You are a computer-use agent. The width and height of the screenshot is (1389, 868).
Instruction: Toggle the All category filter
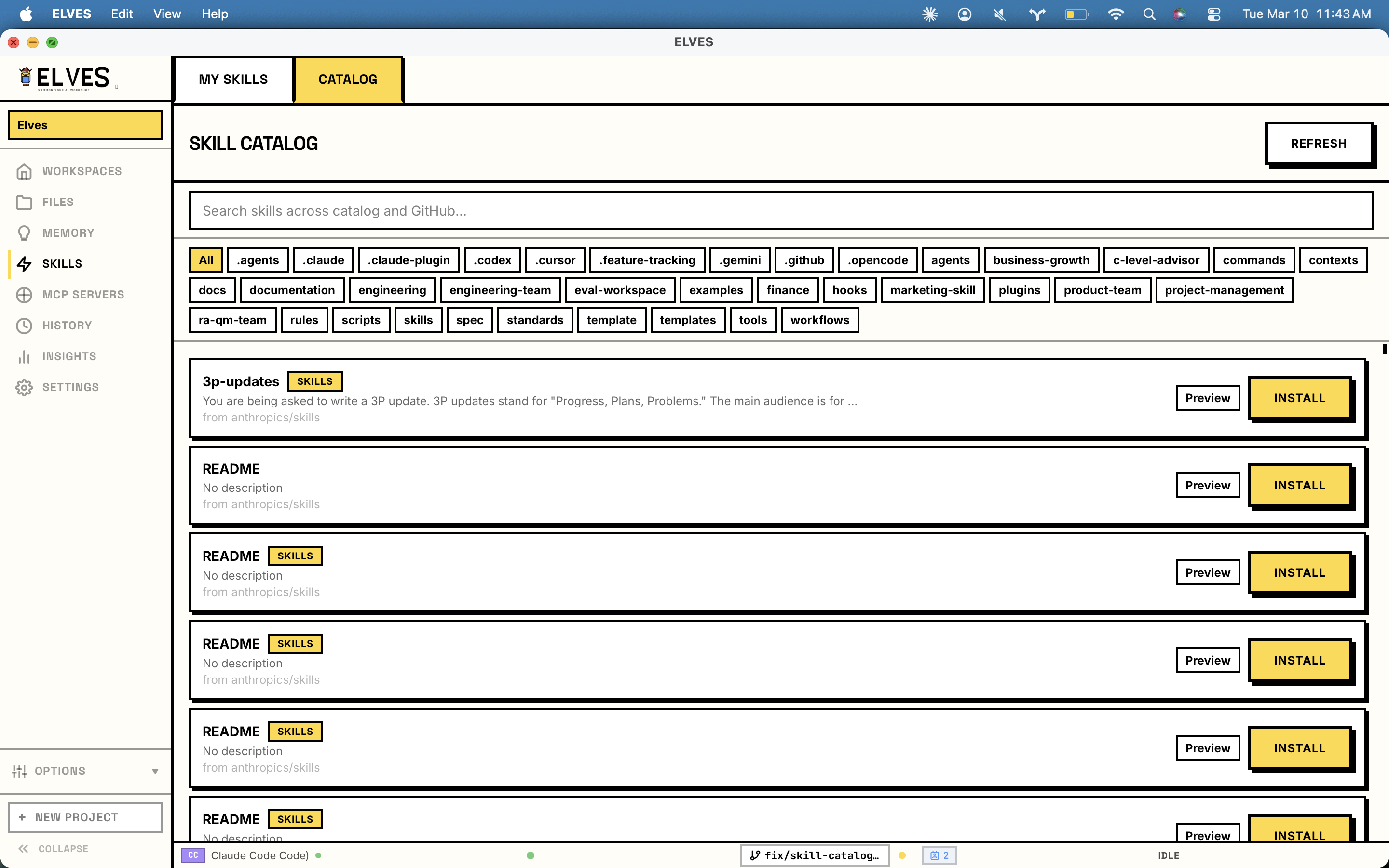205,260
